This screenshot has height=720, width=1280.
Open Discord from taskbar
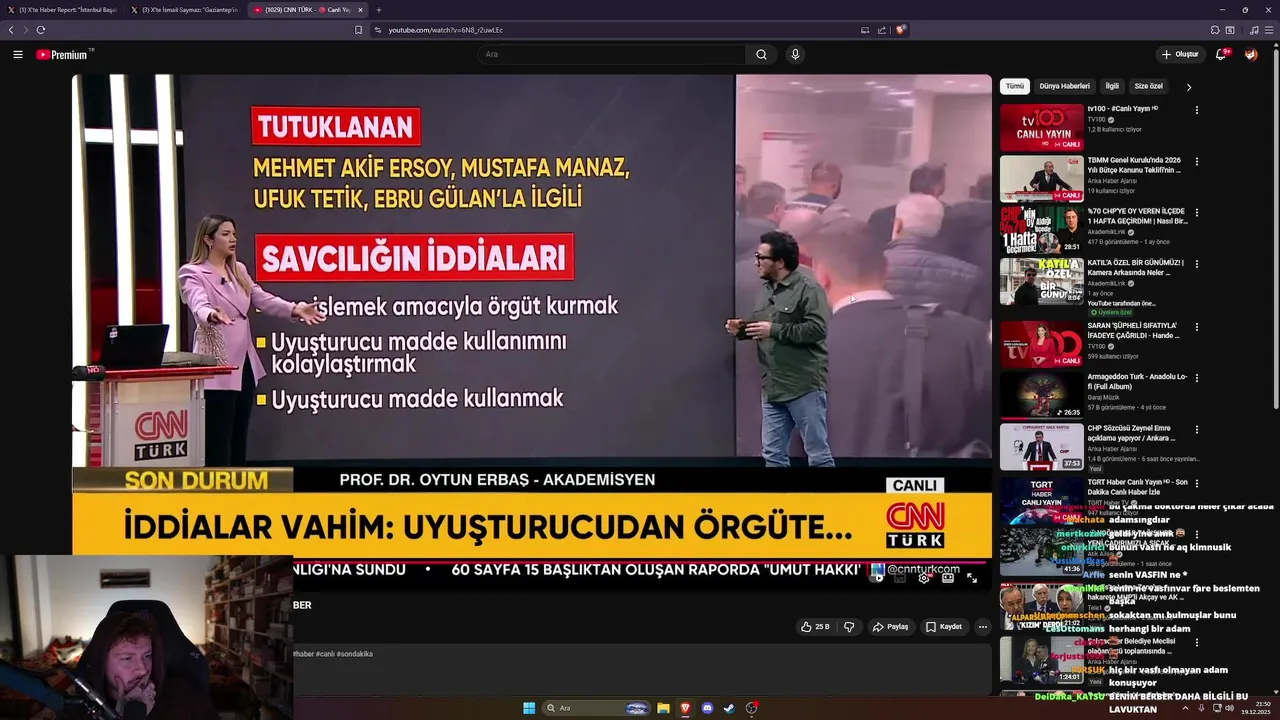(x=707, y=708)
